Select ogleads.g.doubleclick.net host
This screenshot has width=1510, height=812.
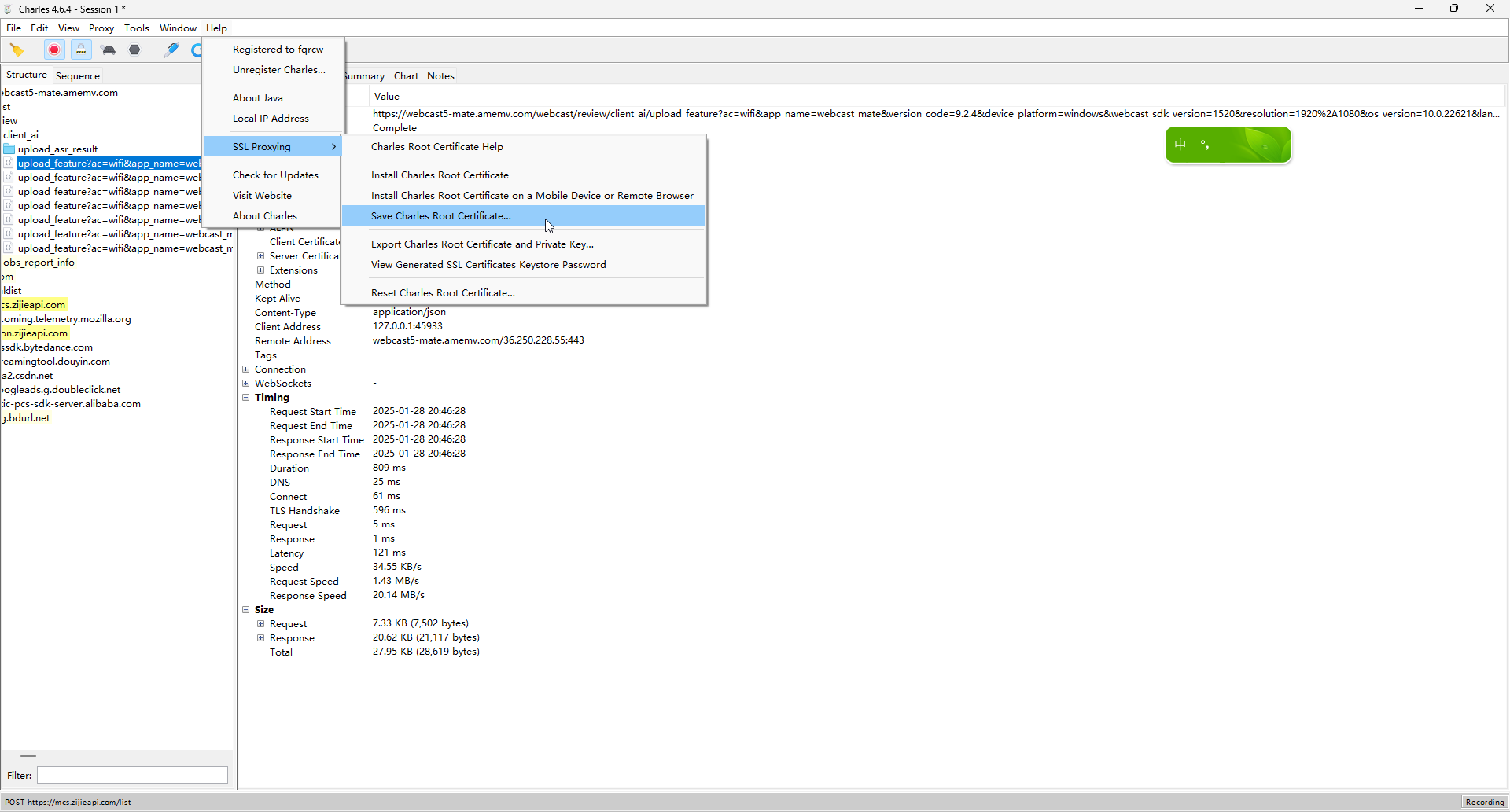click(61, 390)
